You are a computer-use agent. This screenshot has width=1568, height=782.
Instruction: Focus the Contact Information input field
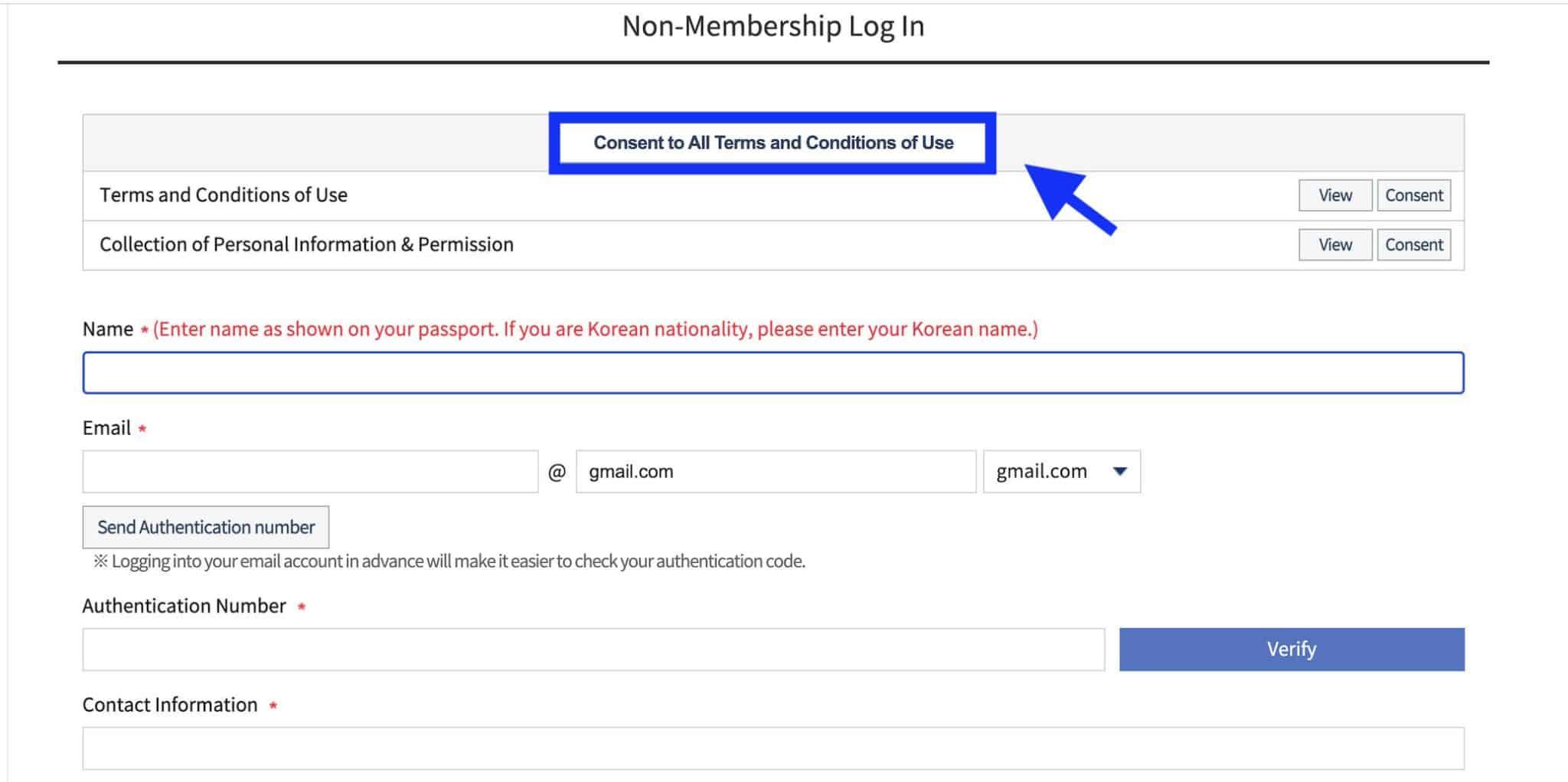773,748
